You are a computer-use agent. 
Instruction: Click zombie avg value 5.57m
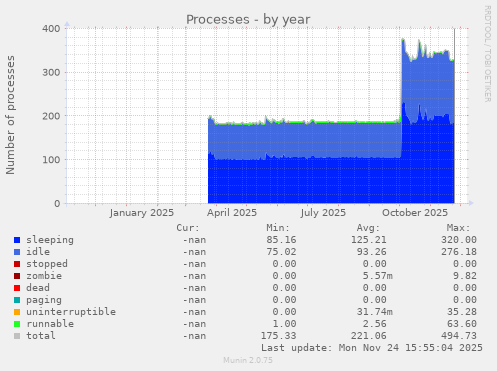[x=378, y=276]
